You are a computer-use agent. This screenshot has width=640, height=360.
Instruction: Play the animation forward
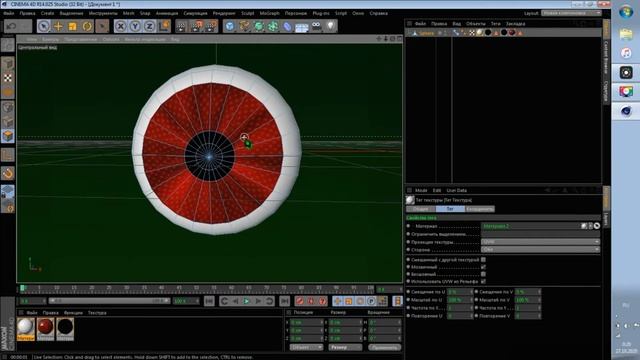(x=247, y=301)
